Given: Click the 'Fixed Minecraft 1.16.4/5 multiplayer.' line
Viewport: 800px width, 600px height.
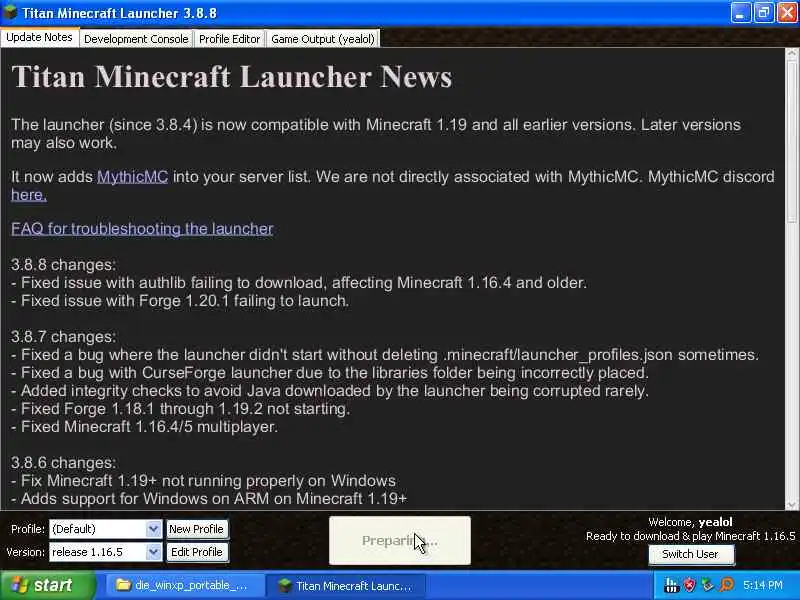Looking at the screenshot, I should 144,427.
